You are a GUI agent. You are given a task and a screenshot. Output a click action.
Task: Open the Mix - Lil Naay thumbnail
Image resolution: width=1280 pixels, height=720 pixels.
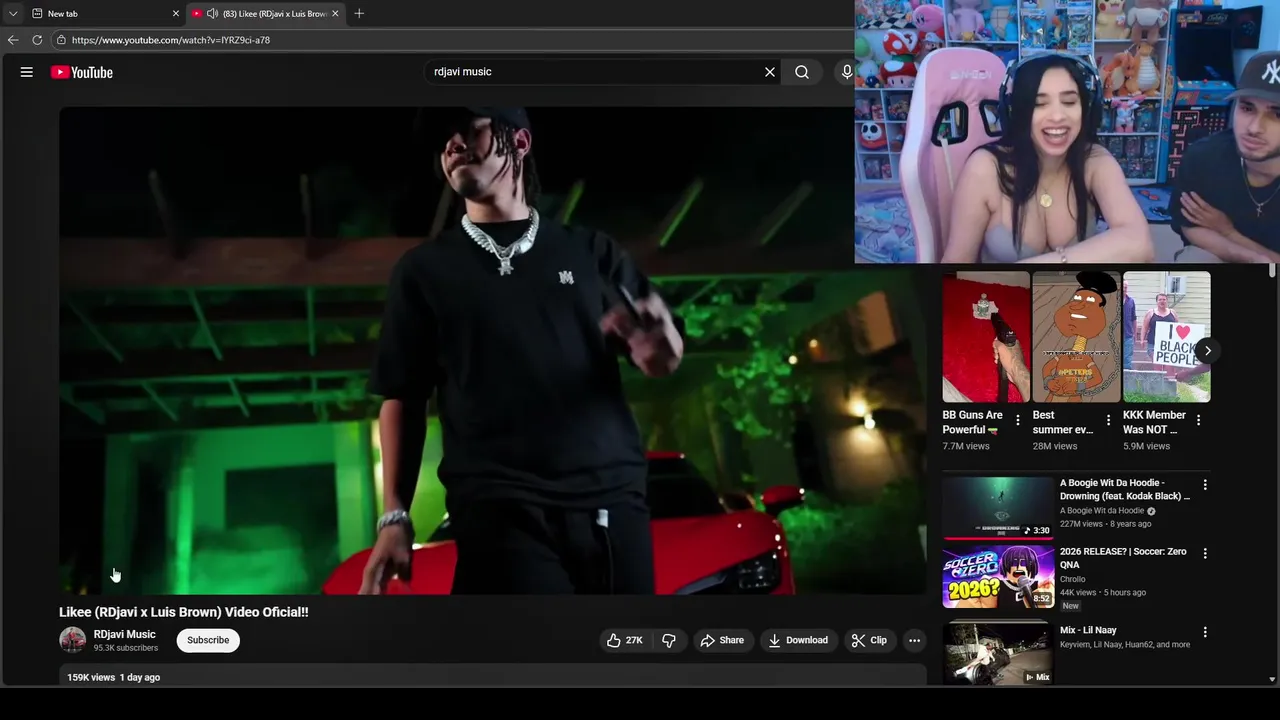998,652
